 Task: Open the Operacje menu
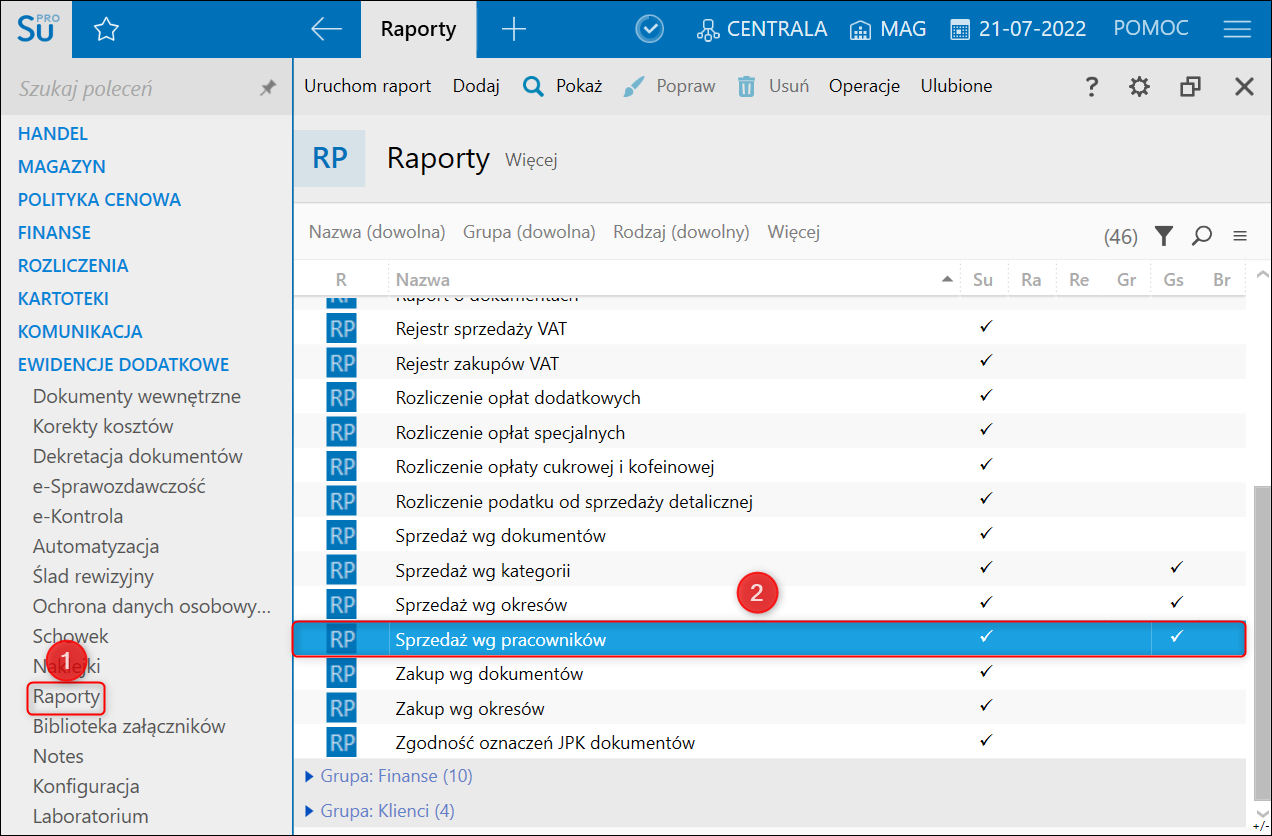coord(864,86)
